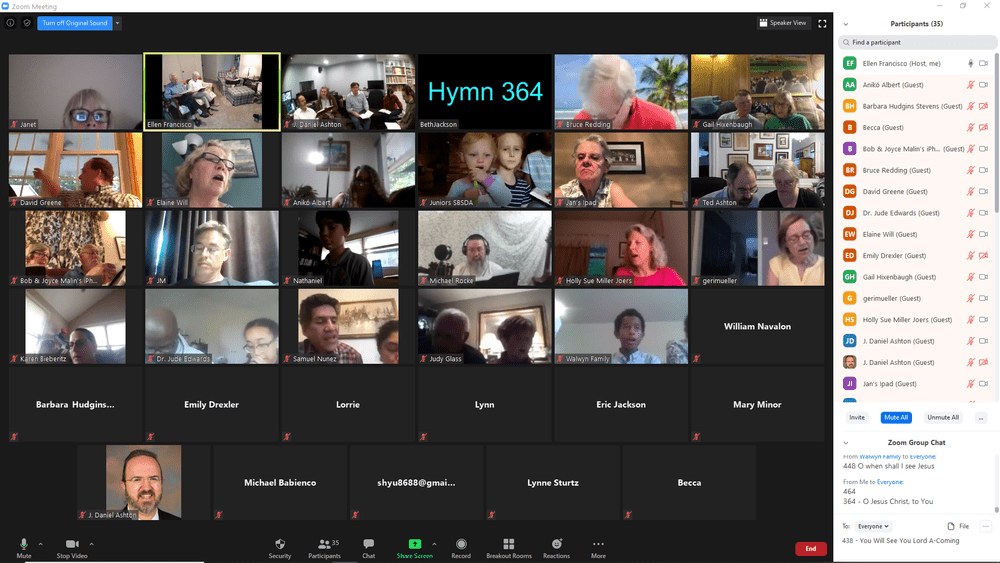Open the Reactions emoji menu

point(557,545)
